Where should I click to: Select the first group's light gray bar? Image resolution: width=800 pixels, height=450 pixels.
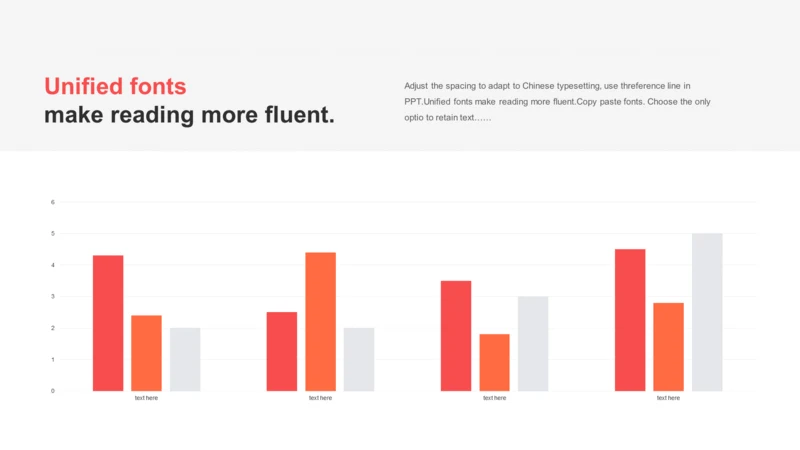pos(185,359)
